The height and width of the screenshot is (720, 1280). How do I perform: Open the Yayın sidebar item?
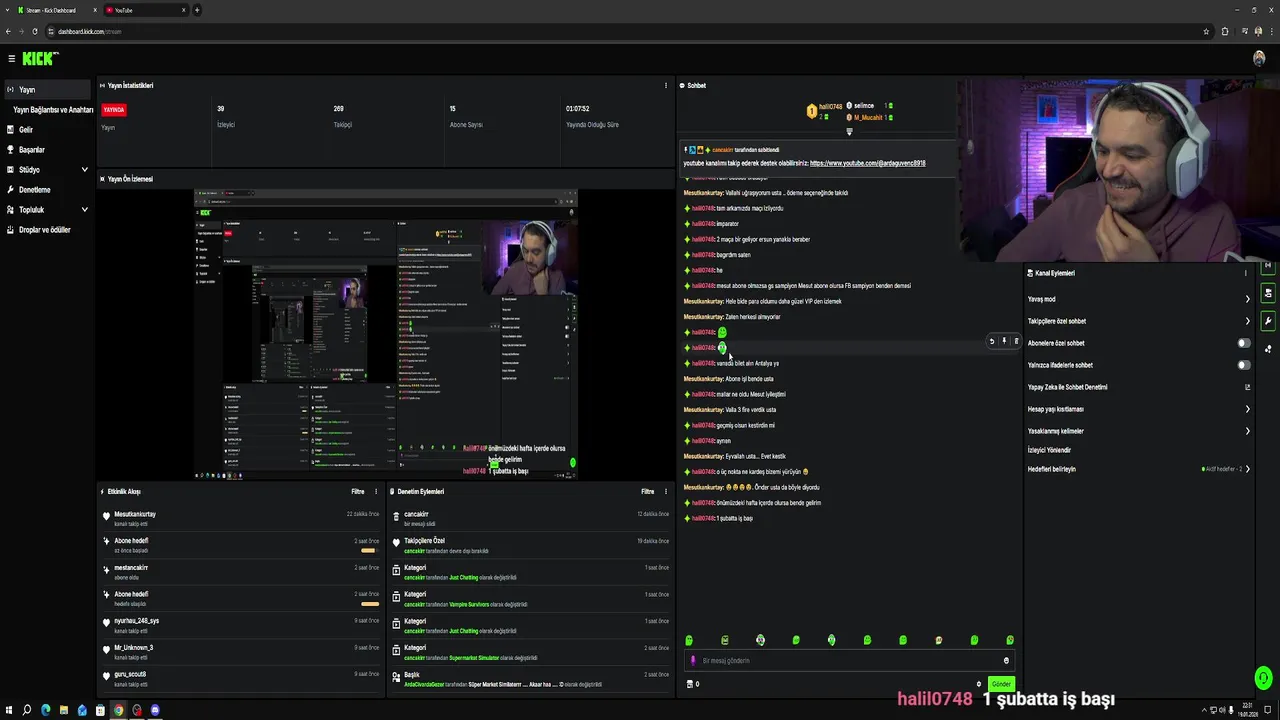pyautogui.click(x=48, y=90)
